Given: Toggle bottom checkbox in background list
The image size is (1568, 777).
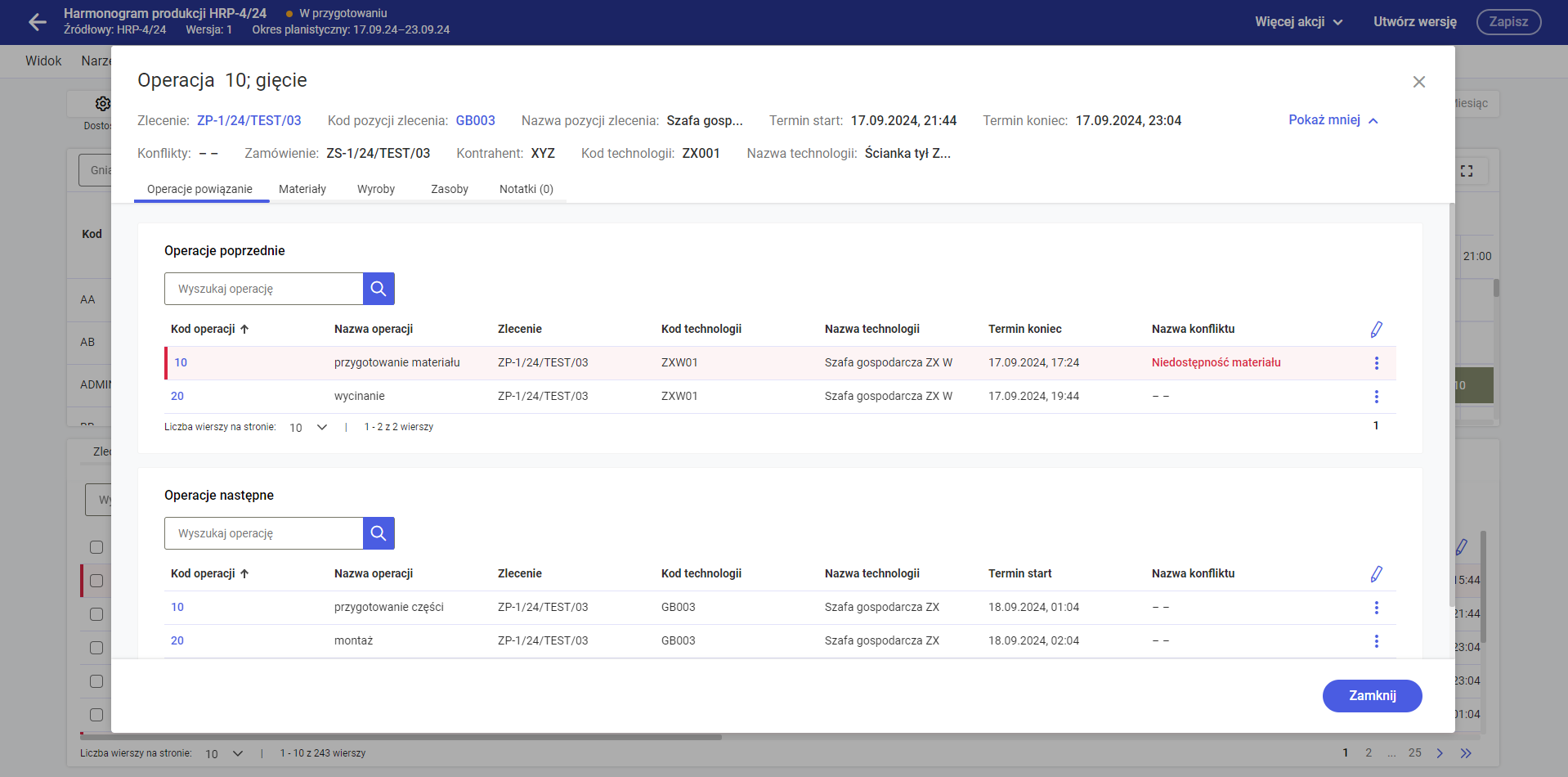Looking at the screenshot, I should [96, 715].
